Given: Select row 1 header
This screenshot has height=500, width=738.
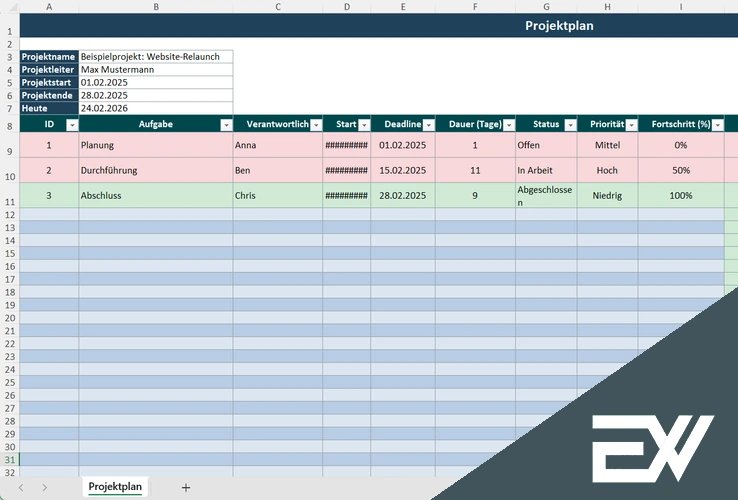Looking at the screenshot, I should pos(10,25).
